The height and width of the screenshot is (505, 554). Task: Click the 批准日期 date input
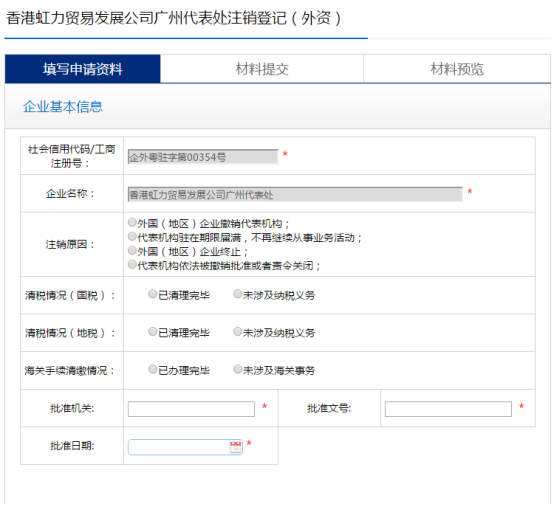tap(185, 447)
